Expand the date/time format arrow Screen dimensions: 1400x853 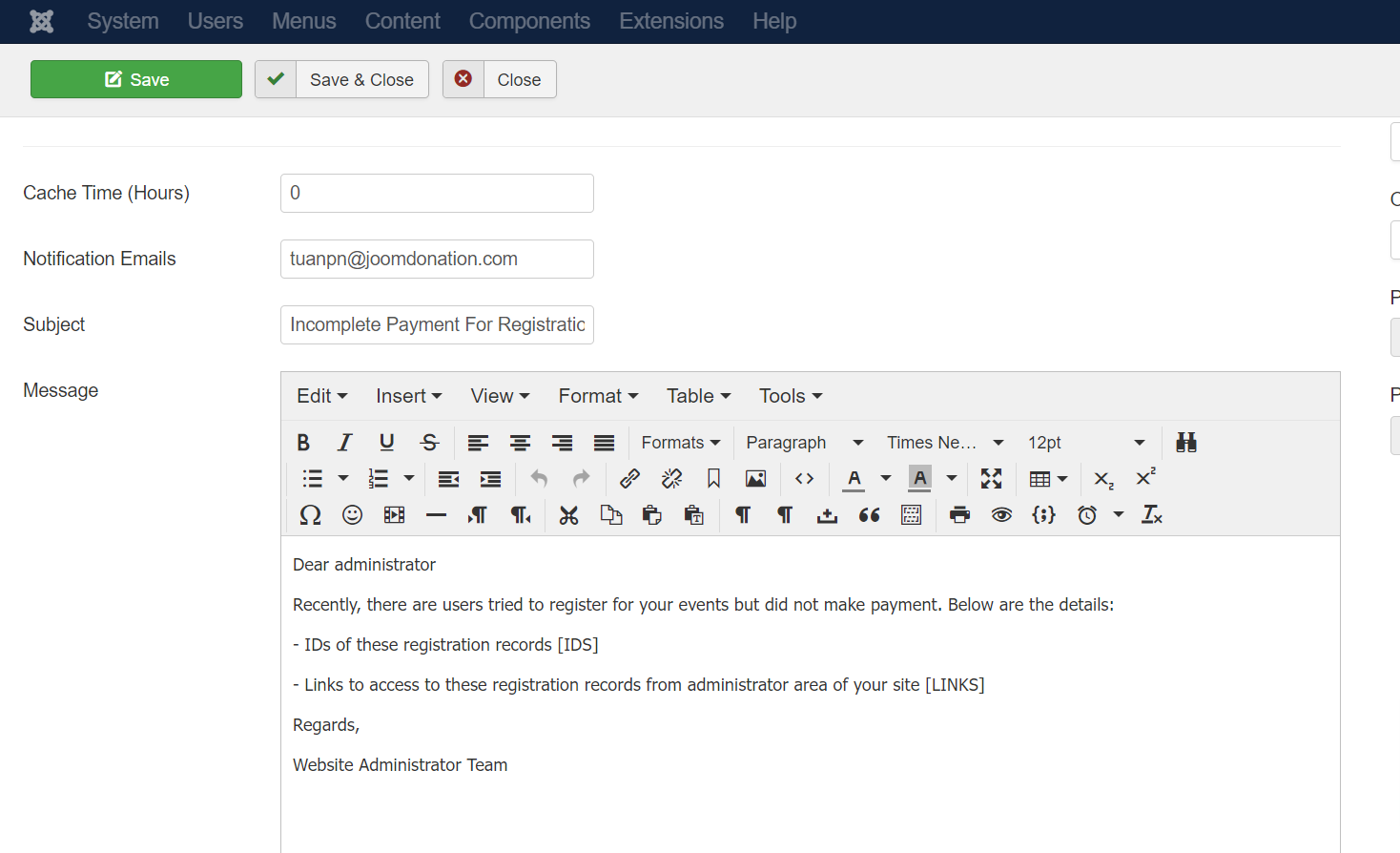pos(1119,515)
